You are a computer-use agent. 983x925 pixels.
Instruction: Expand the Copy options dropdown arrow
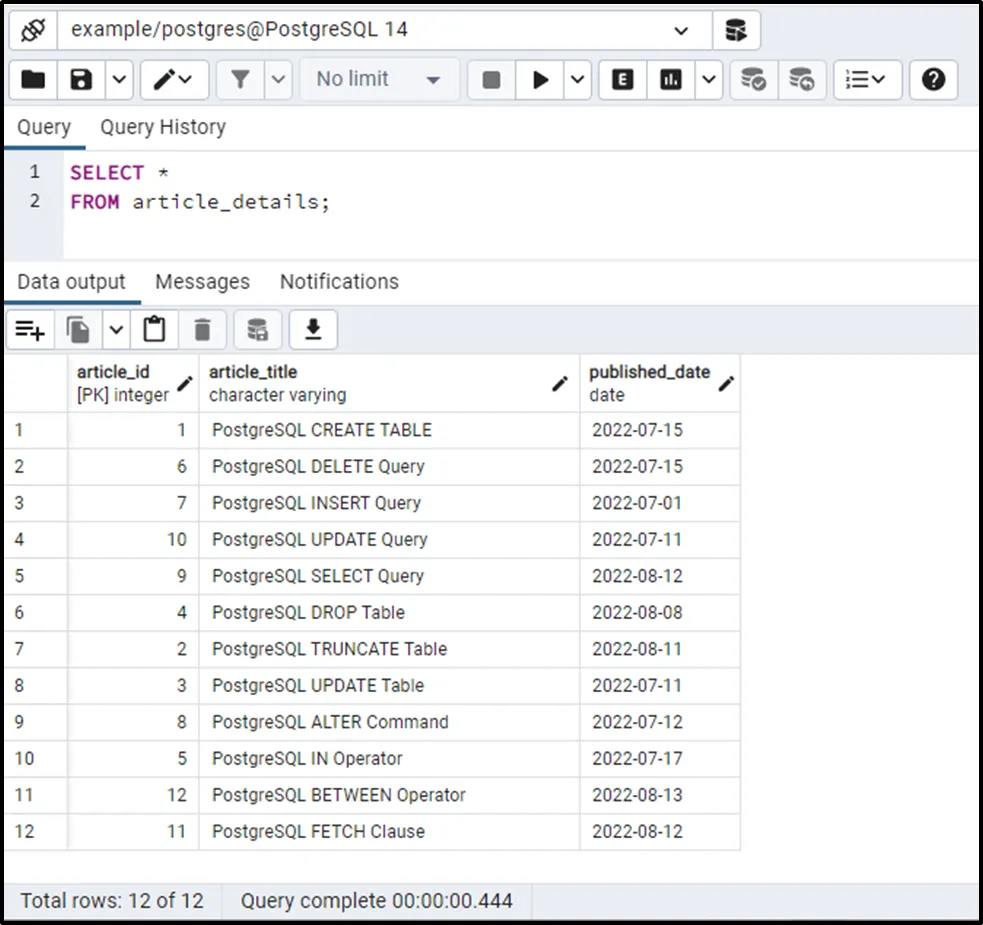[117, 329]
